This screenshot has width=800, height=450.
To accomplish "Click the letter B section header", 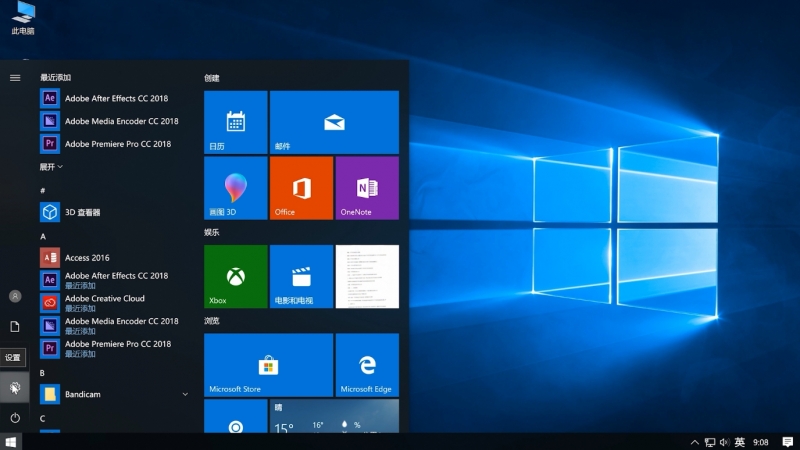I will click(x=42, y=373).
